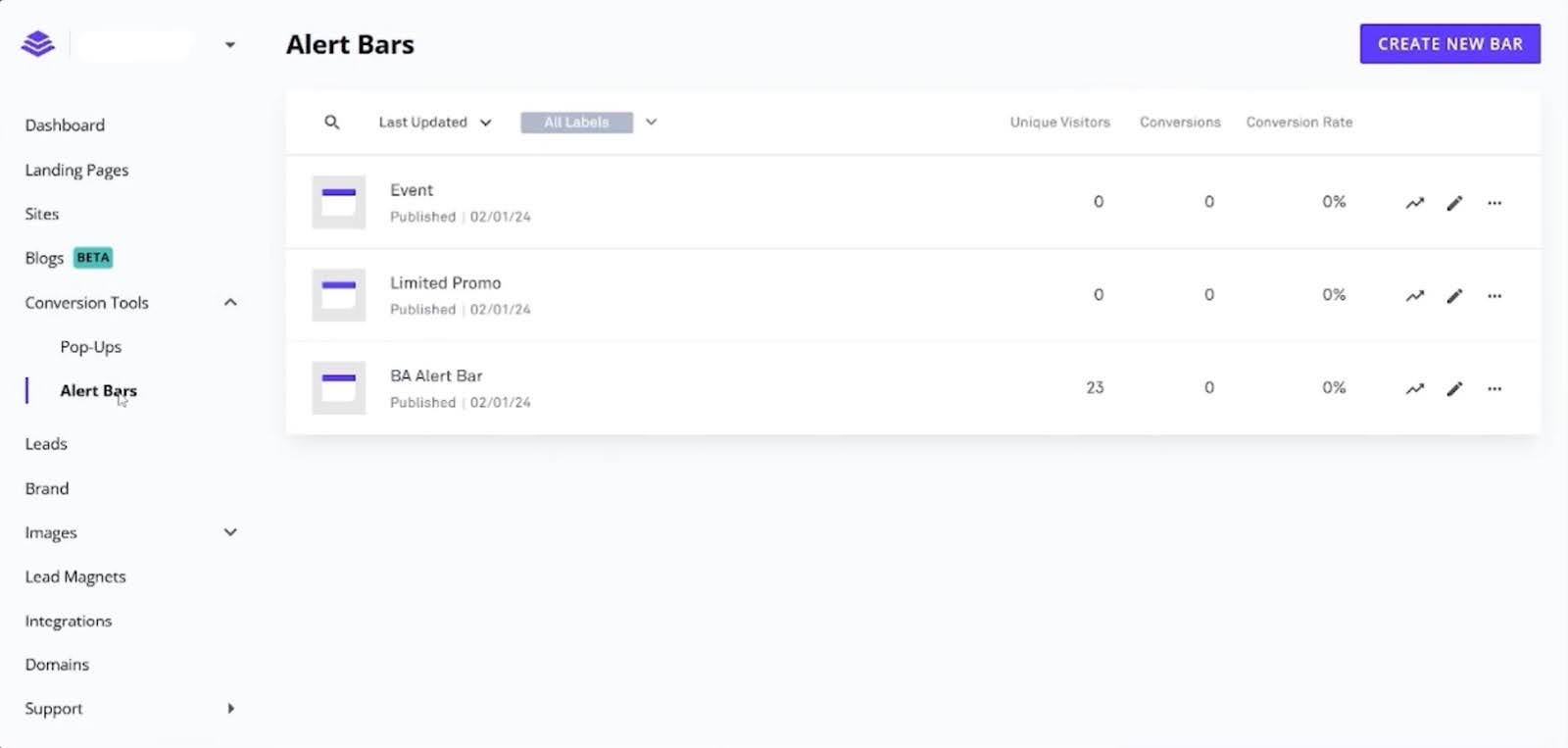Open Images in the sidebar

(51, 533)
